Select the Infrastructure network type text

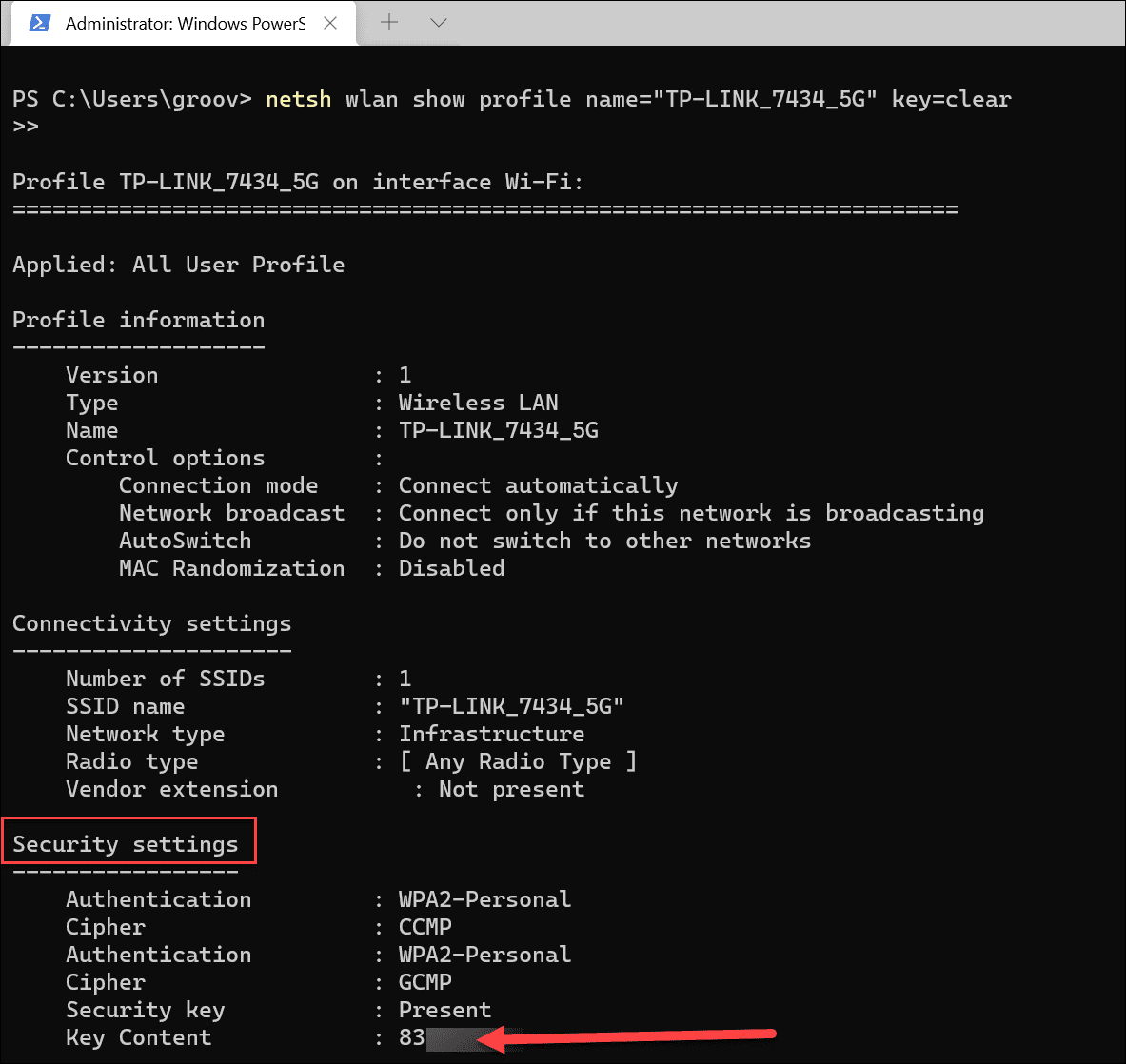pyautogui.click(x=491, y=734)
